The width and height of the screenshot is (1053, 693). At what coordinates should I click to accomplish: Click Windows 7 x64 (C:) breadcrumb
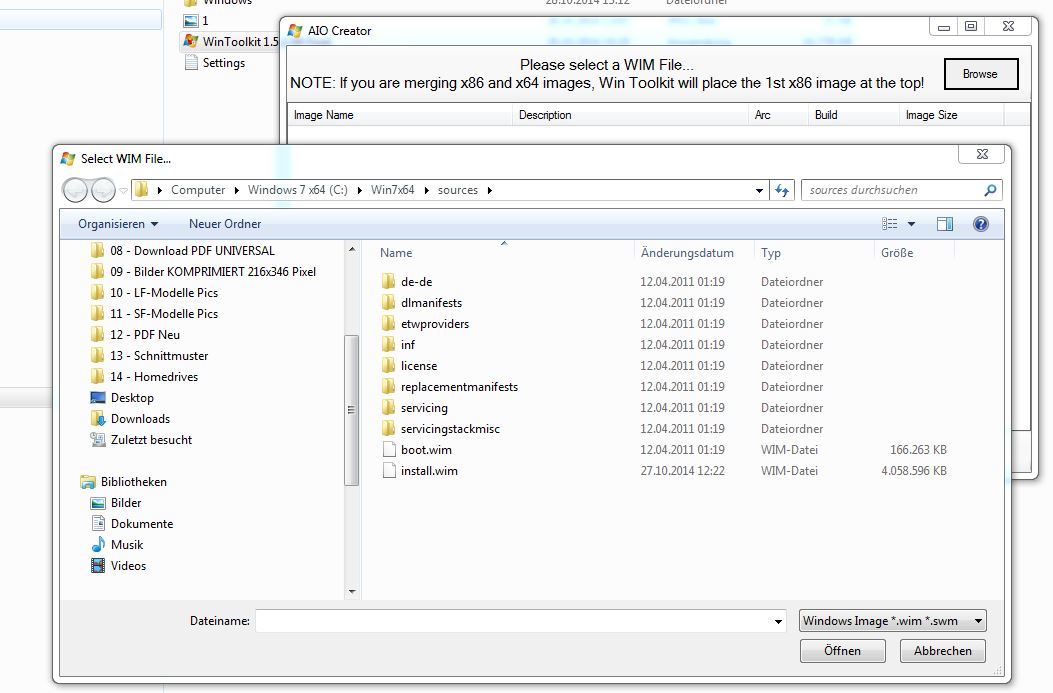pos(297,190)
